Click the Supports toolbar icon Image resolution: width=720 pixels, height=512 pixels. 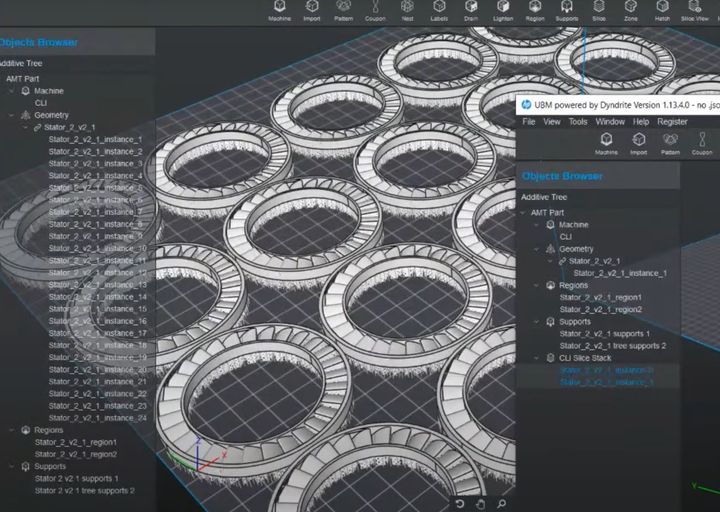tap(566, 8)
